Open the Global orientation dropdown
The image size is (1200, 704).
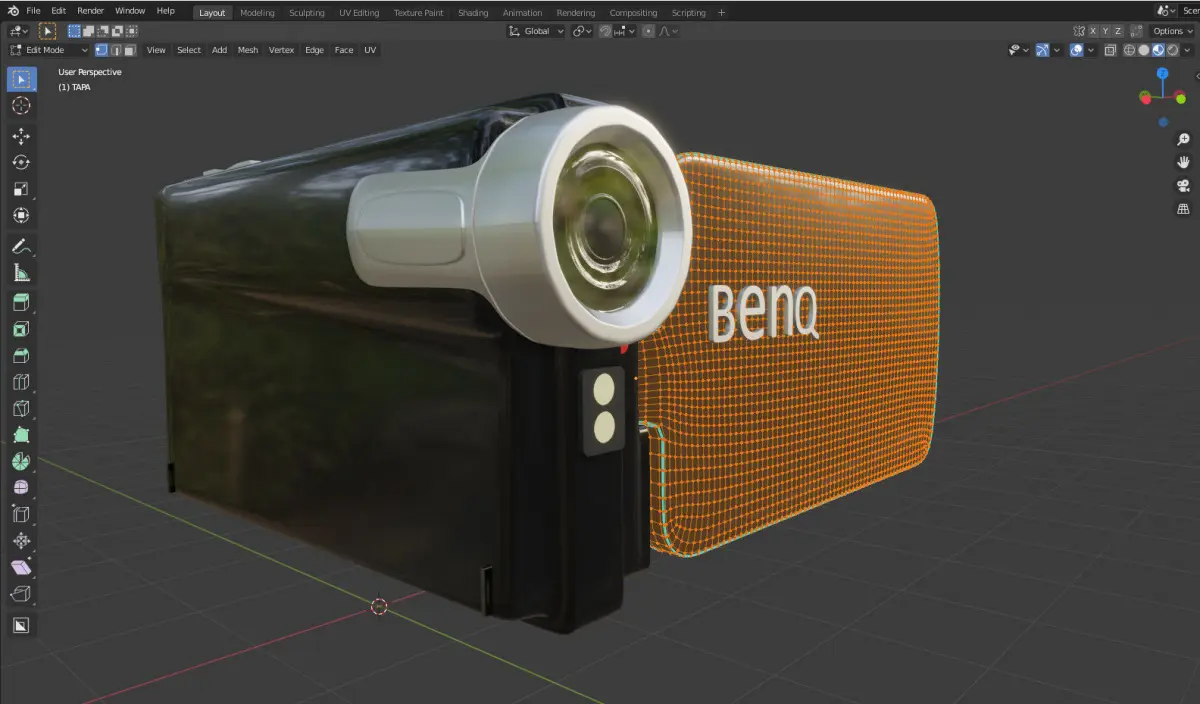536,31
